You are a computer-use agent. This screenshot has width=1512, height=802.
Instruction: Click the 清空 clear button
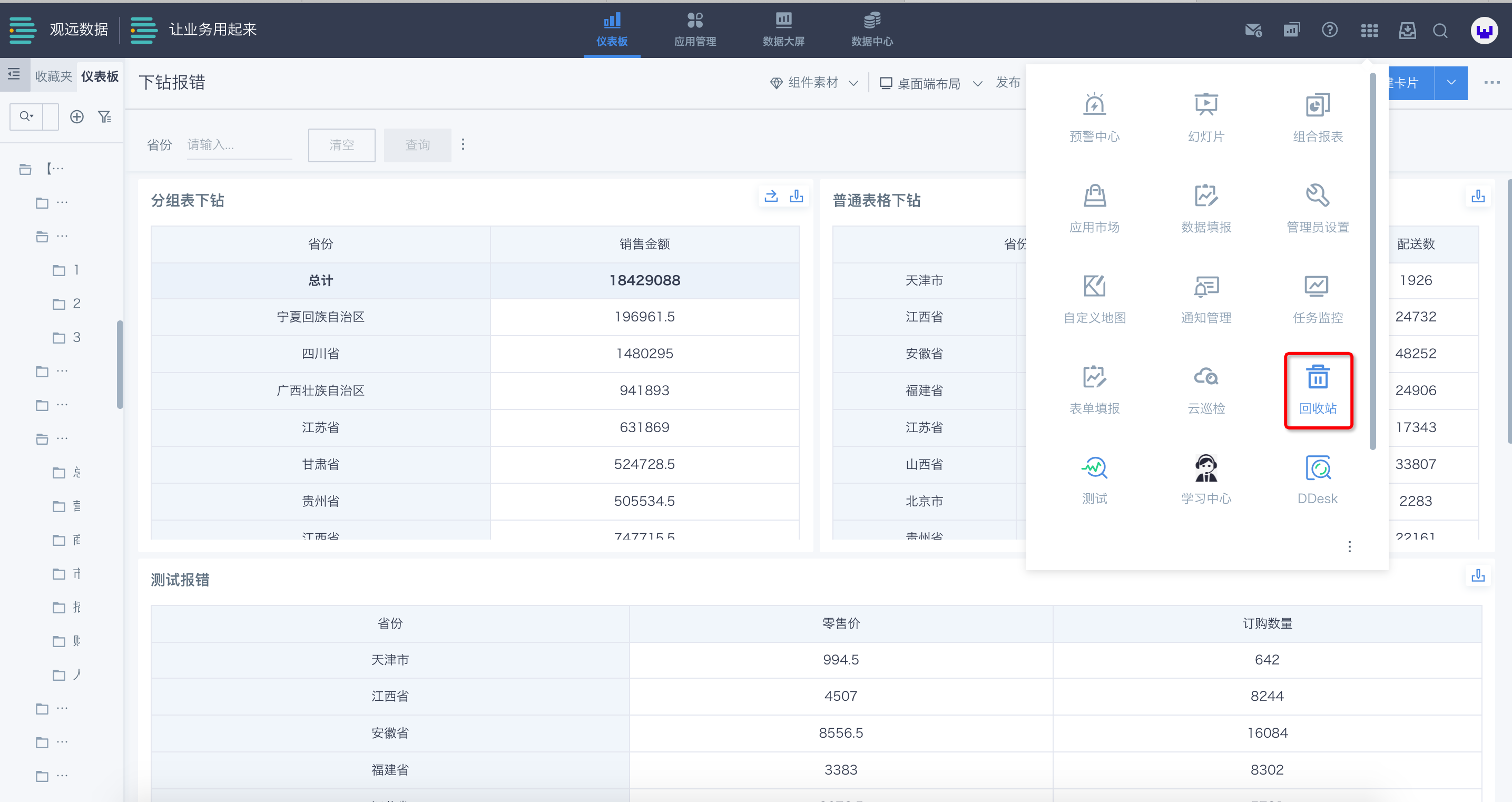click(341, 145)
